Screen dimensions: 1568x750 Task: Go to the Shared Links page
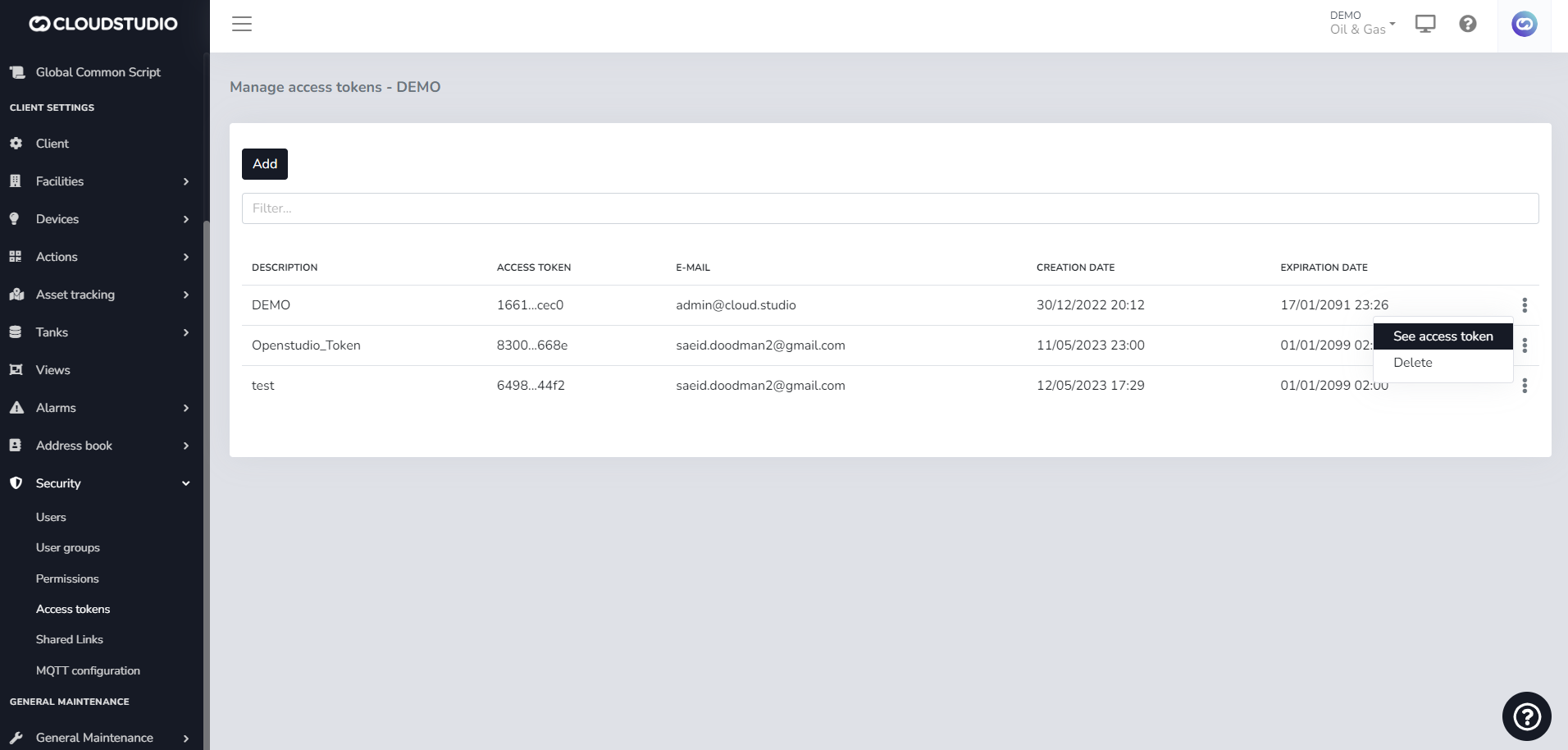pos(70,639)
